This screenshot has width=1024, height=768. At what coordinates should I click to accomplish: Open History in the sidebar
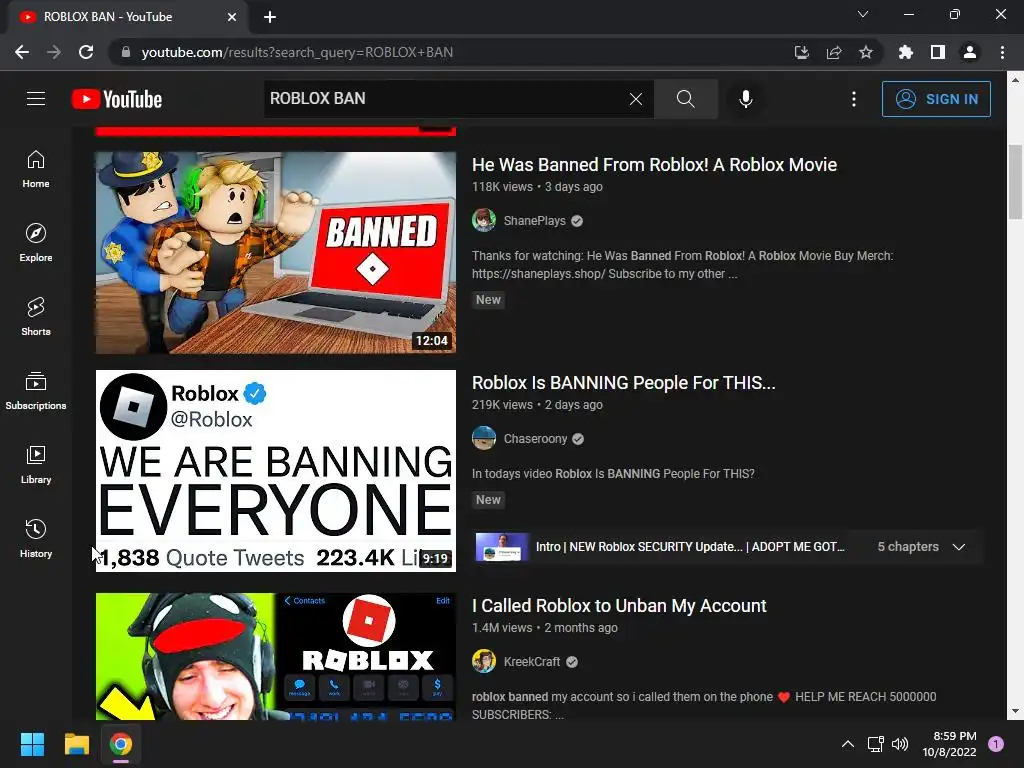click(x=36, y=538)
